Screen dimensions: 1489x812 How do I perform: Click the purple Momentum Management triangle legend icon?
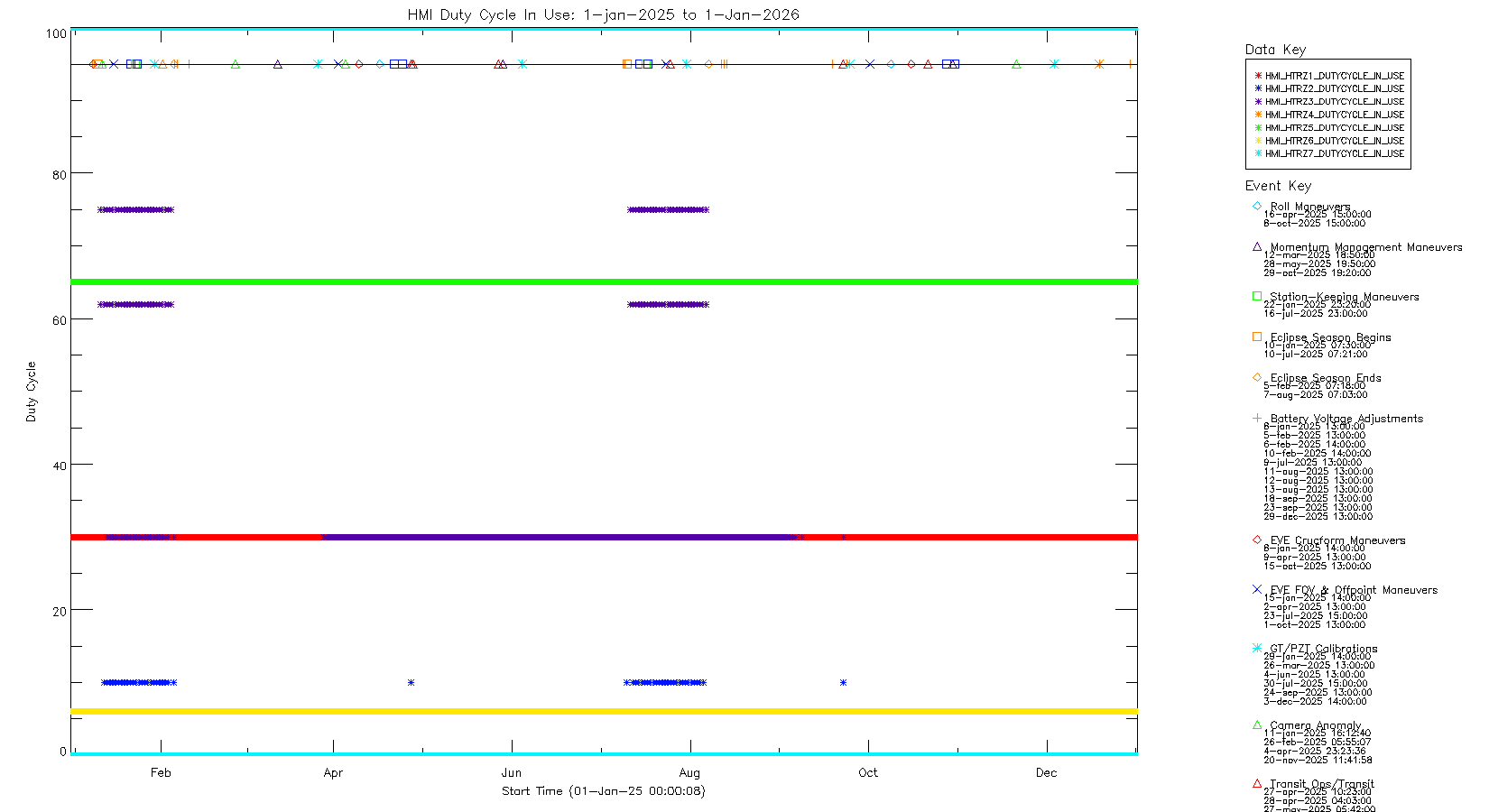coord(1257,246)
